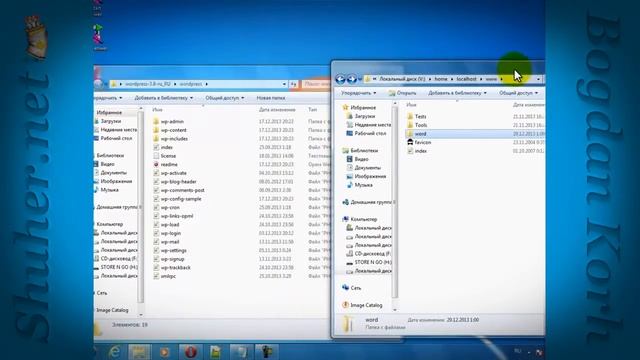Select the word folder icon in details pane

(x=348, y=324)
